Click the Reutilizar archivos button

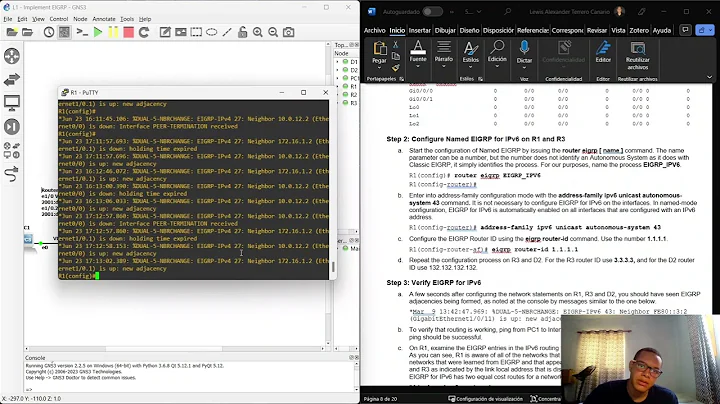point(637,55)
